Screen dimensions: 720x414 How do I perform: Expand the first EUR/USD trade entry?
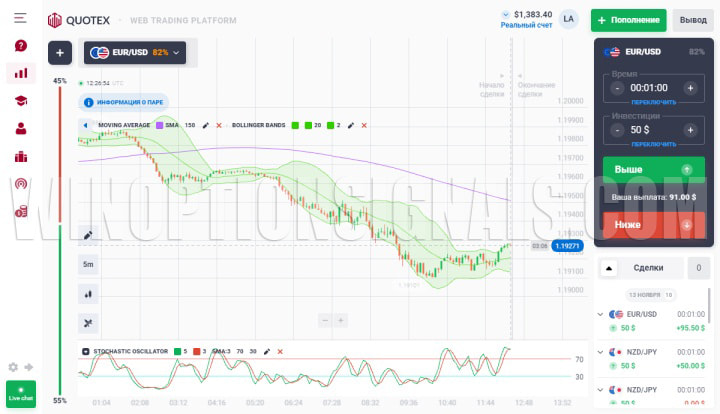(x=600, y=314)
